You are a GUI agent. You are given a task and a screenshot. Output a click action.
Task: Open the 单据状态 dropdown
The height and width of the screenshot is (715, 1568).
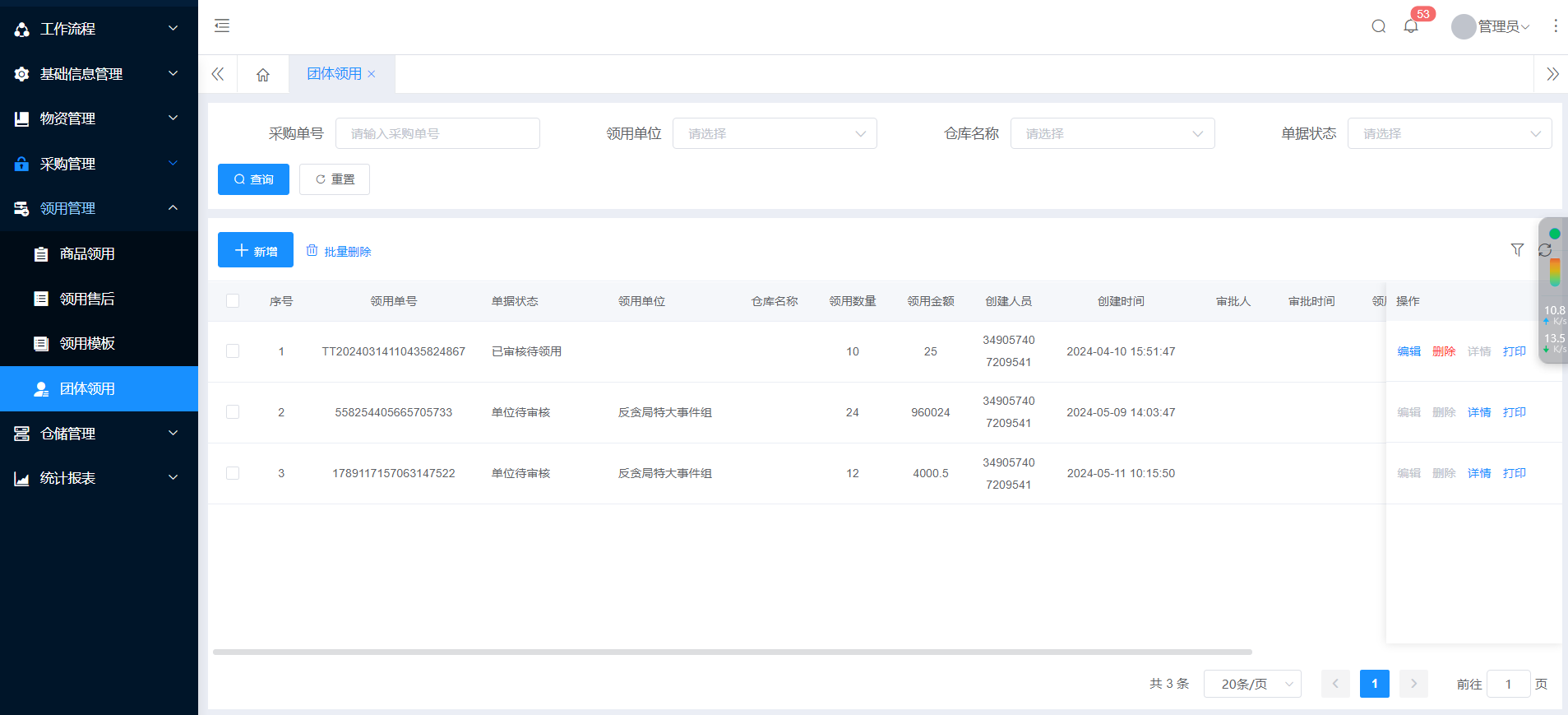pos(1450,133)
